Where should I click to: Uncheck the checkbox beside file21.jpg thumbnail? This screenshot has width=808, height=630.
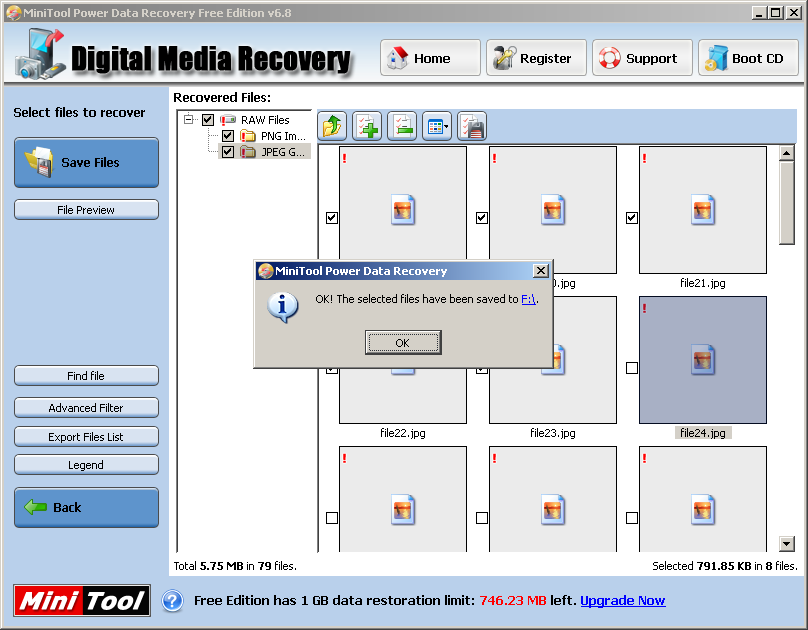632,218
